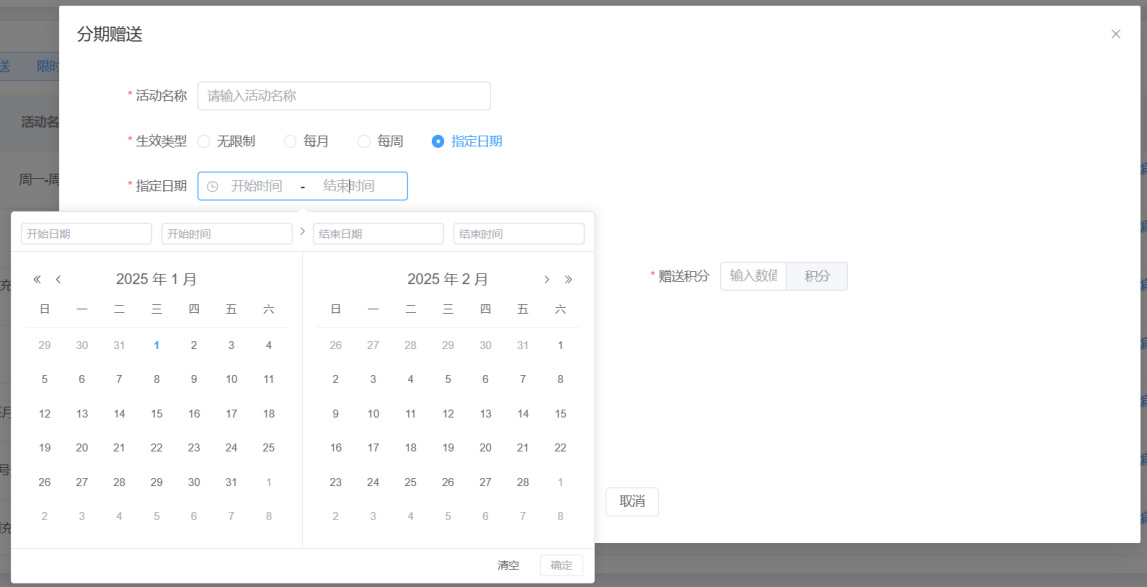Click the 结束时间 range input
Image resolution: width=1147 pixels, height=587 pixels.
[349, 186]
